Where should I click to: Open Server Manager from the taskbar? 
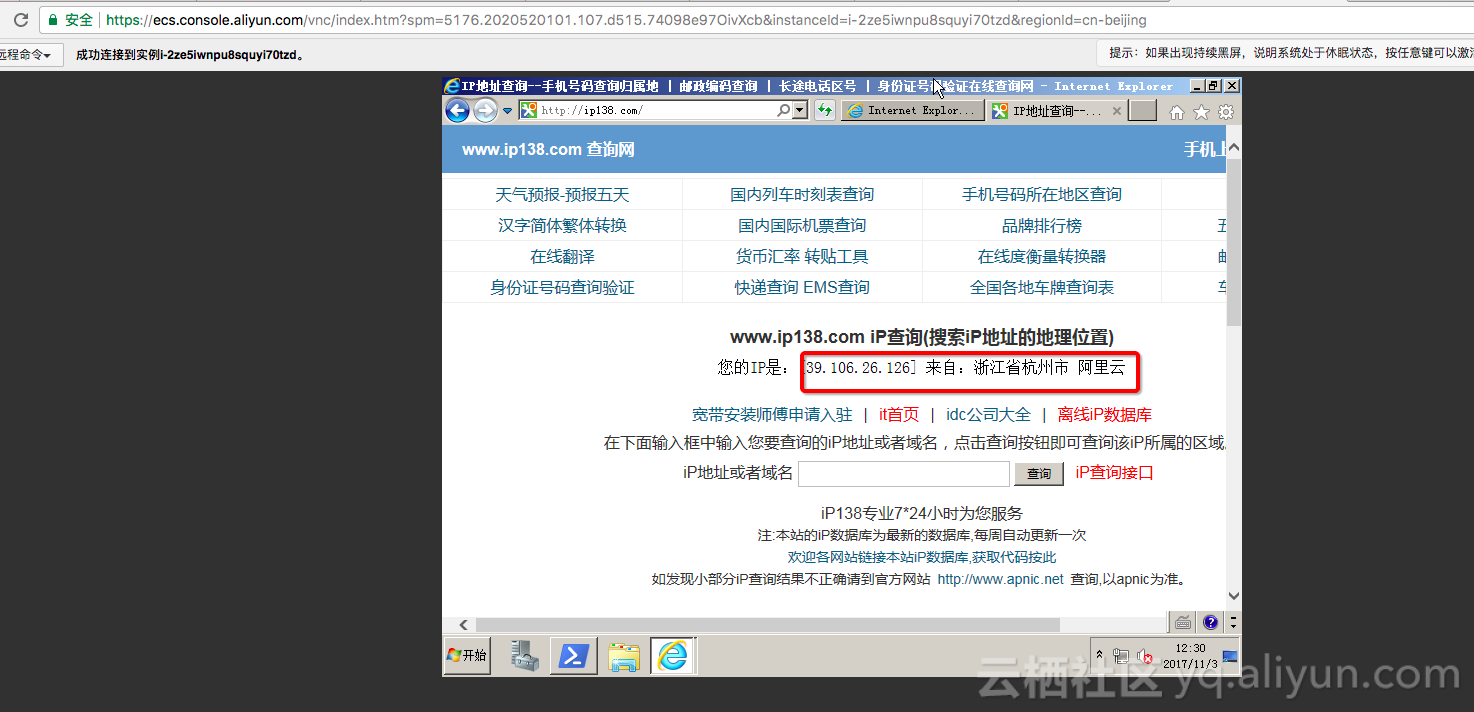point(525,656)
